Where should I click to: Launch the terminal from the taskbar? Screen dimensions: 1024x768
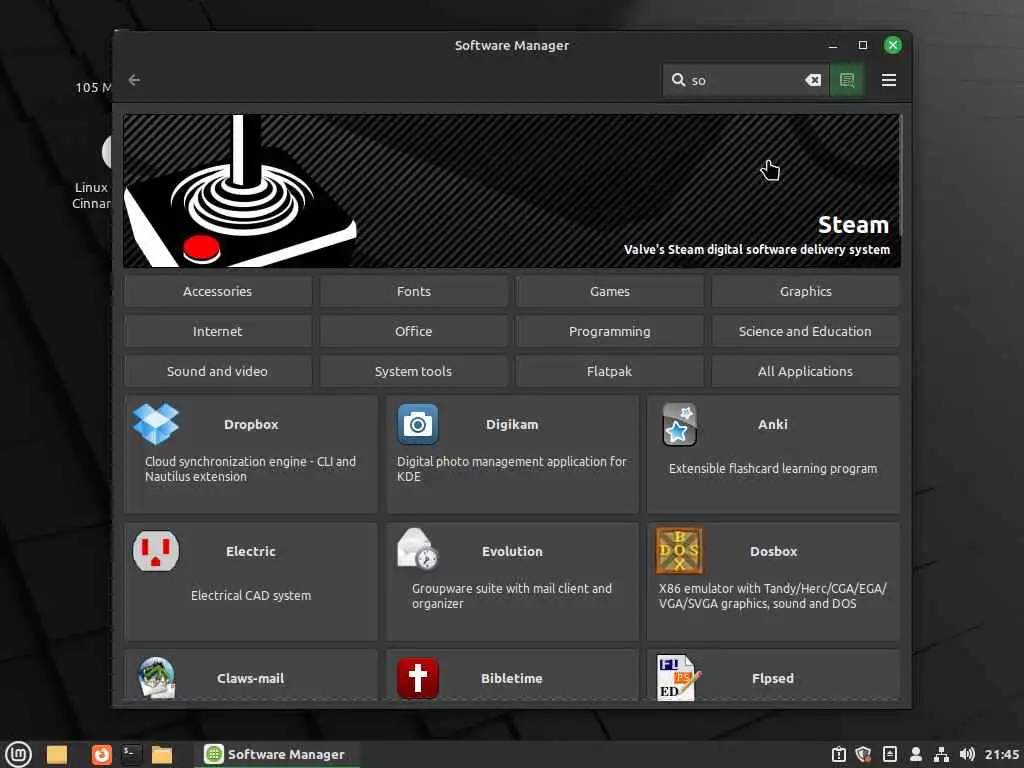pos(131,754)
